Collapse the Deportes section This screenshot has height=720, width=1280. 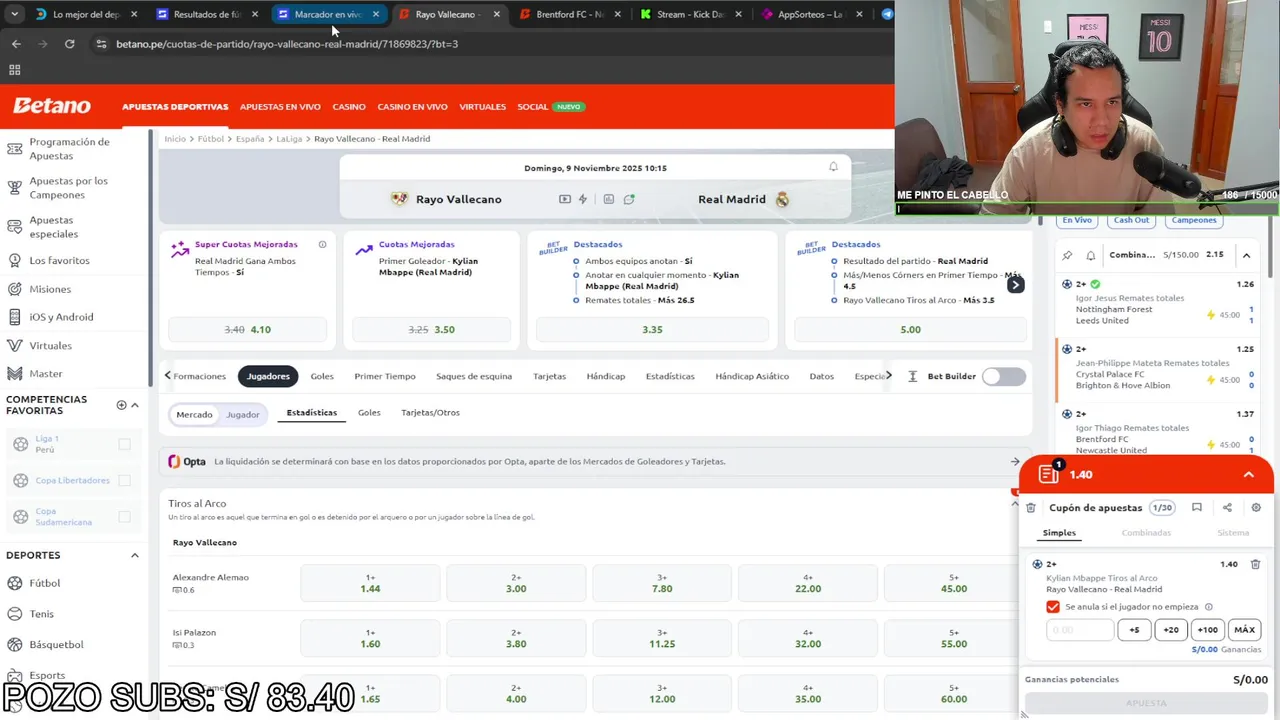134,555
